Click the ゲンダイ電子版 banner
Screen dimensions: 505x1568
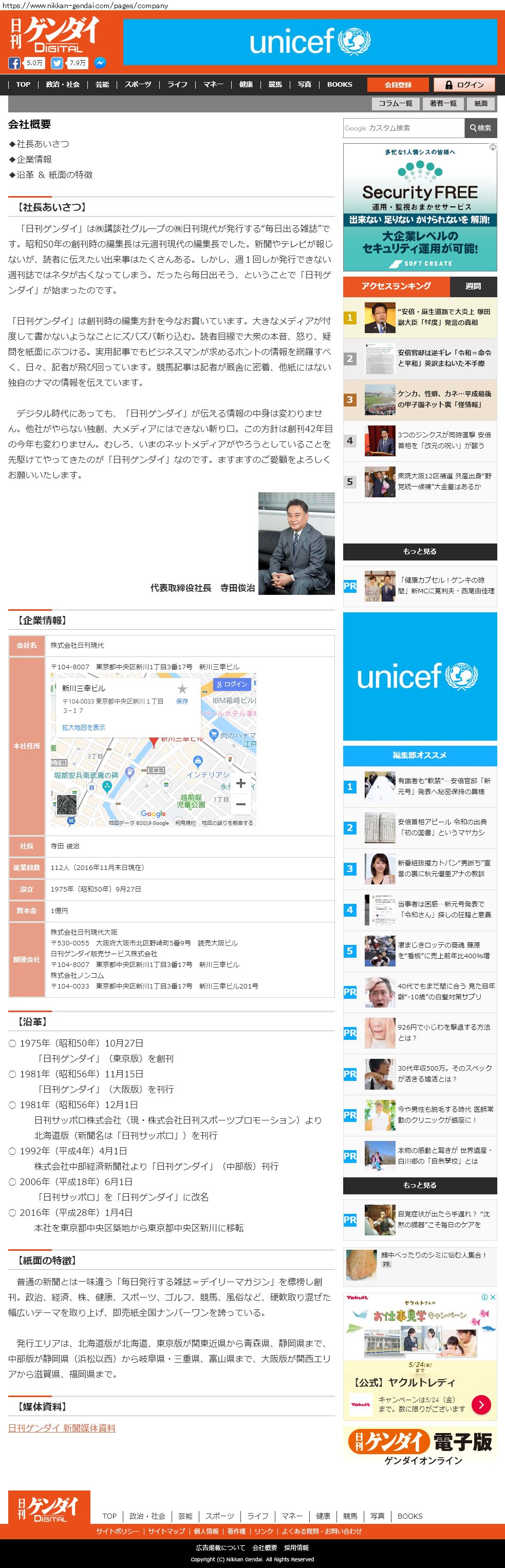[420, 1448]
